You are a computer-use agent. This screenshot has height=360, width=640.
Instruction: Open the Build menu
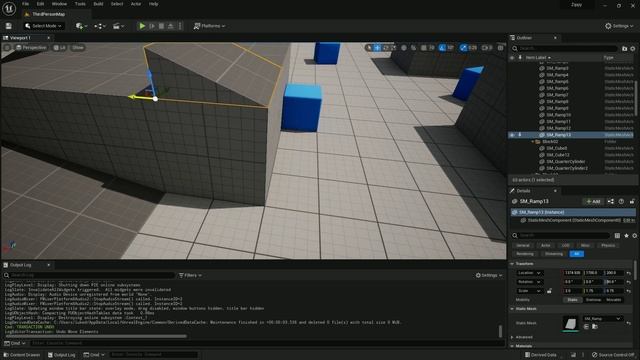click(x=98, y=4)
